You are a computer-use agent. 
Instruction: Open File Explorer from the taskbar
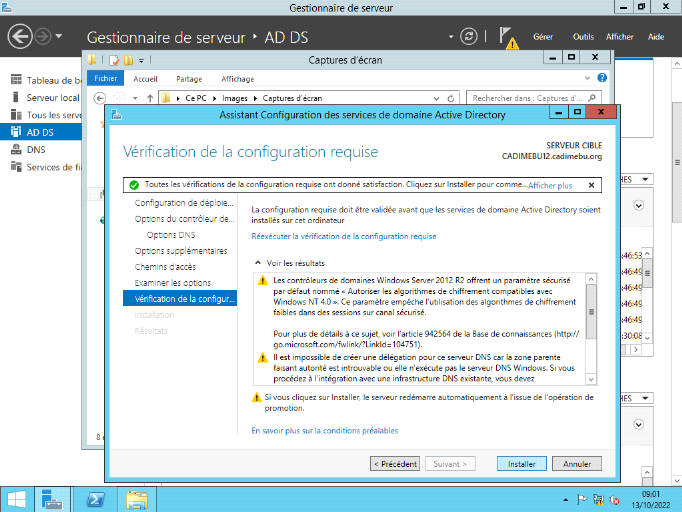click(x=137, y=499)
